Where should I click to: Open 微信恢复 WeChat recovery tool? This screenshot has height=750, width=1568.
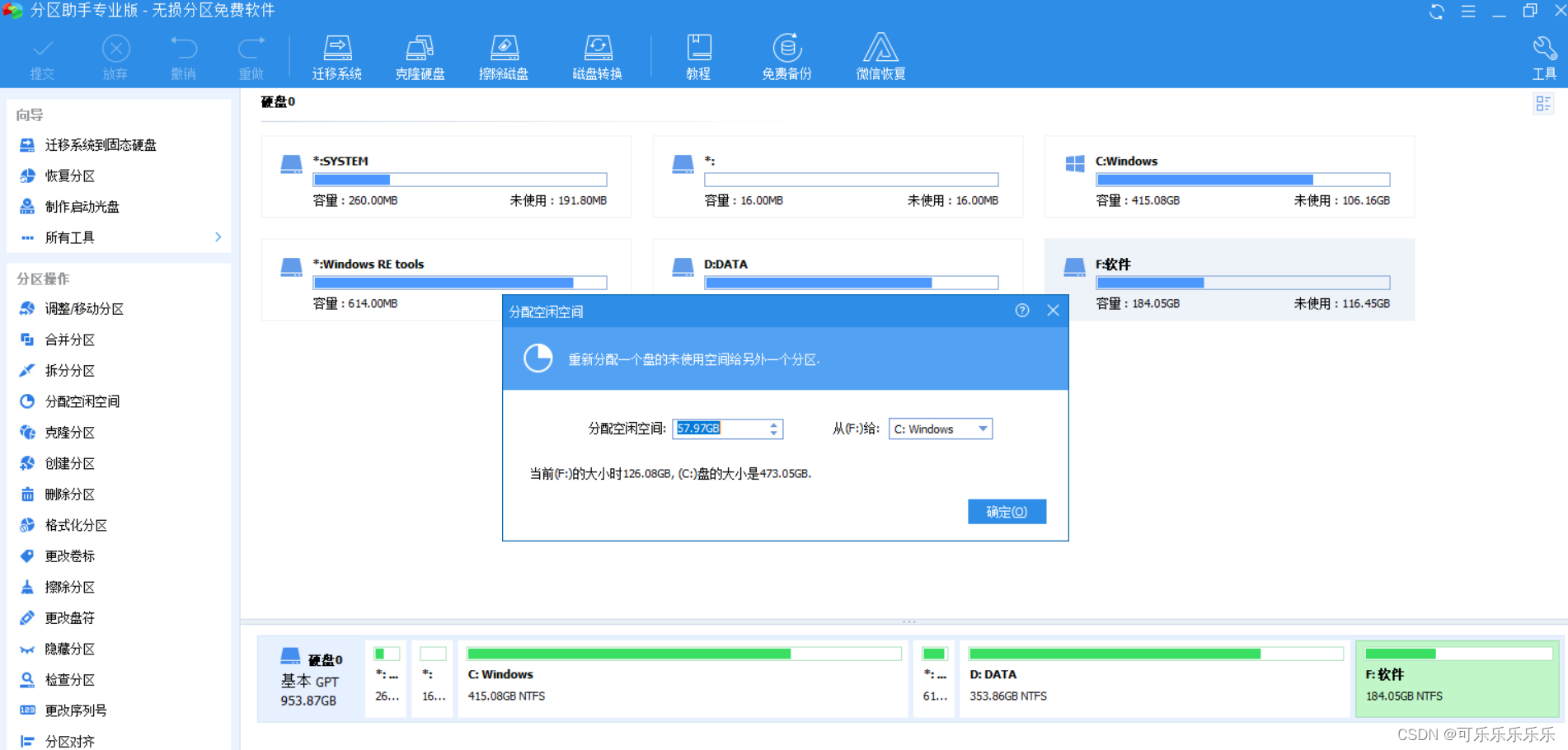click(880, 58)
